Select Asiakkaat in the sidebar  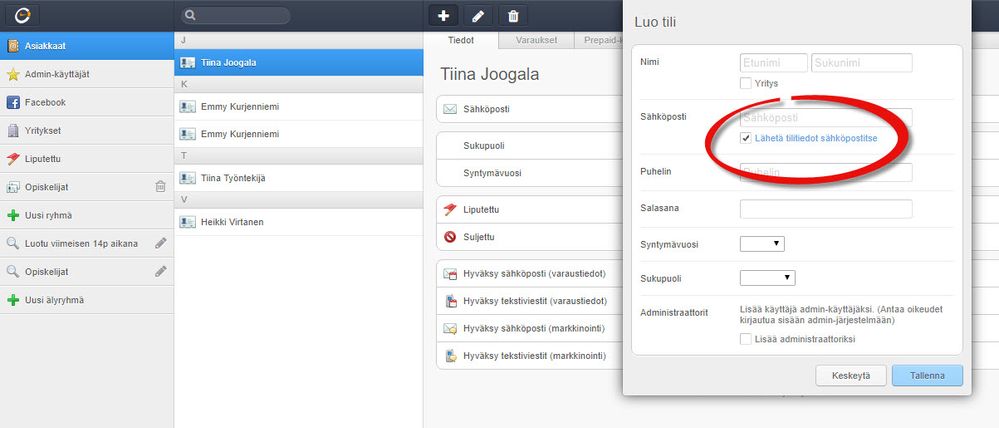click(x=87, y=46)
